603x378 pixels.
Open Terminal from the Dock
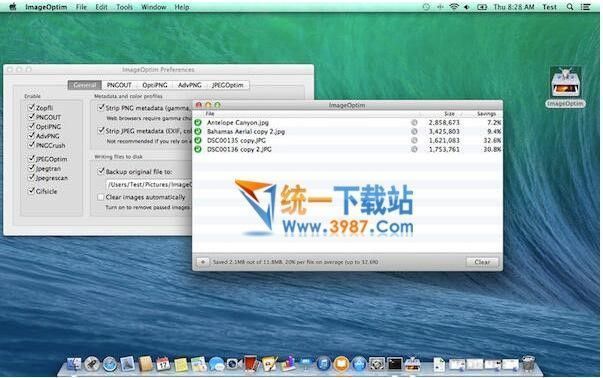click(395, 364)
